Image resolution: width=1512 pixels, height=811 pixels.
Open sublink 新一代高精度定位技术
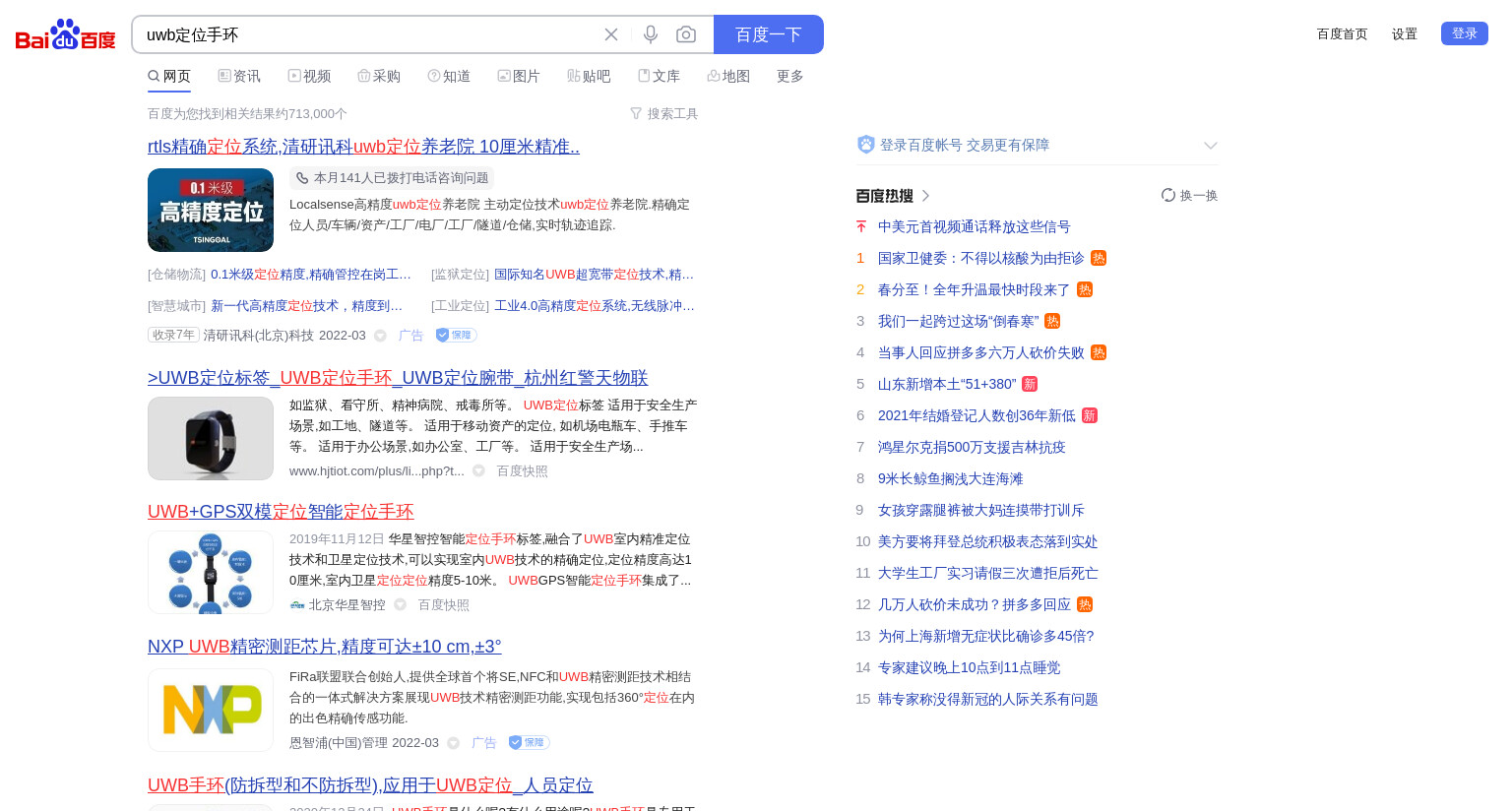pyautogui.click(x=307, y=306)
